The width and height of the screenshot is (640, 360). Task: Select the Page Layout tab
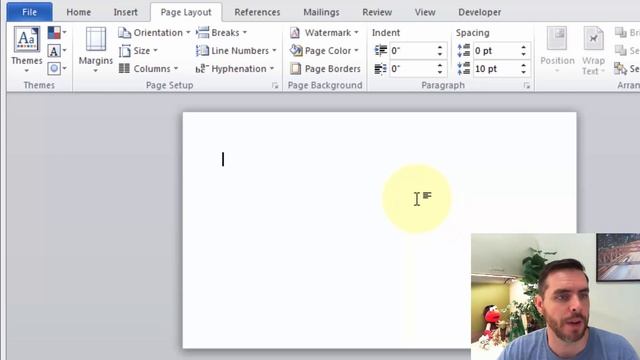pyautogui.click(x=186, y=12)
